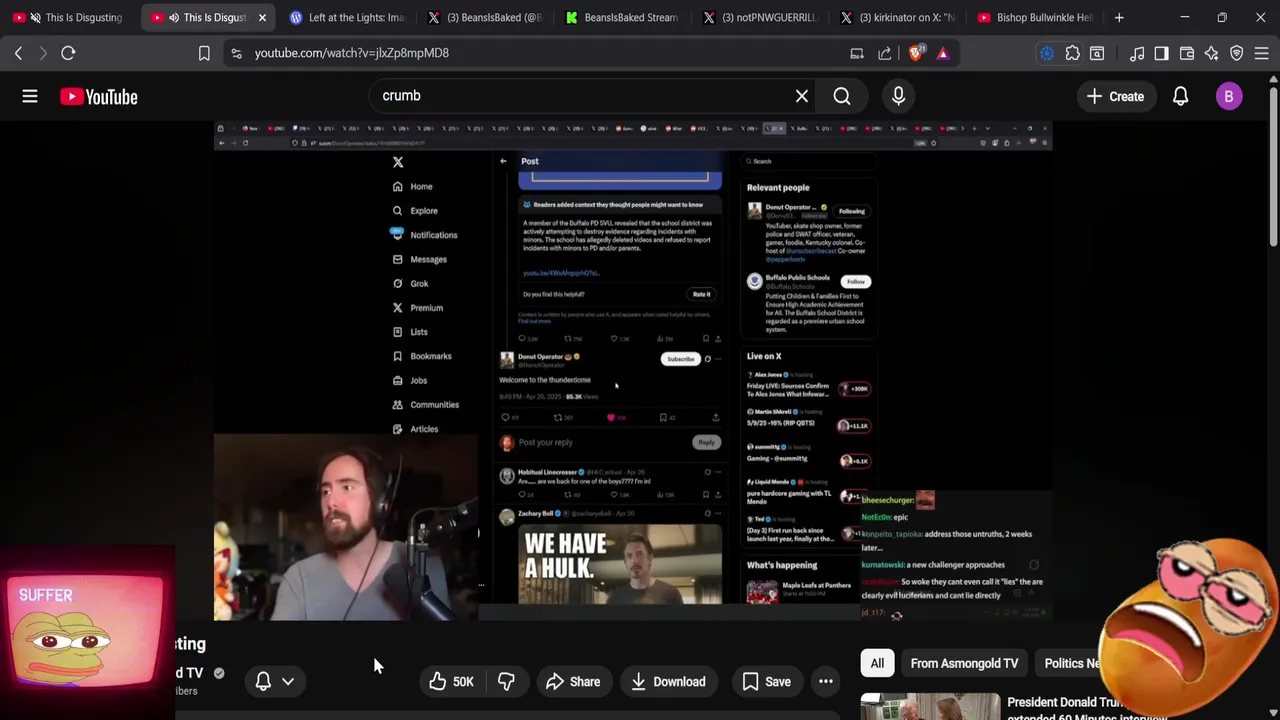
Task: Go to the YouTube home logo
Action: [x=98, y=97]
